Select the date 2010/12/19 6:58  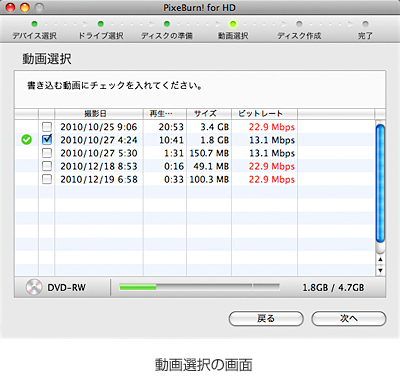[99, 179]
